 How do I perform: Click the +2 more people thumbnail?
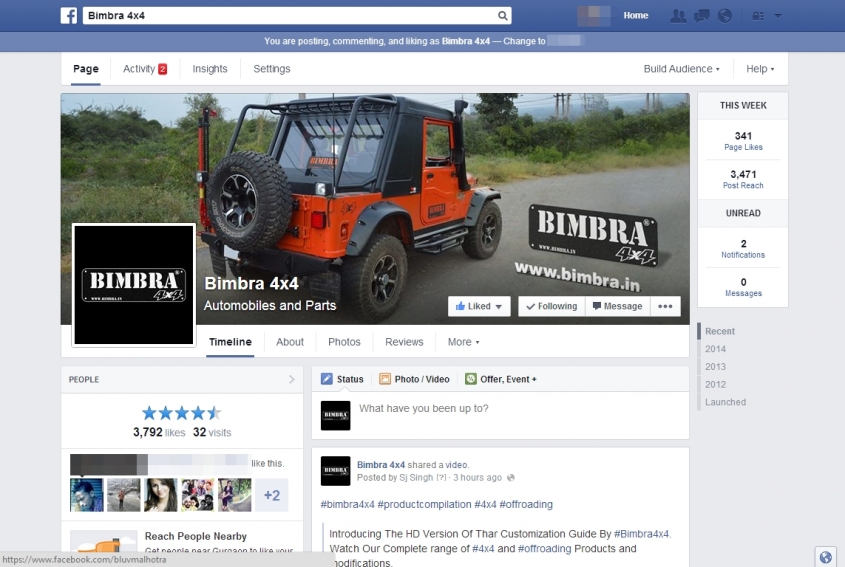pos(271,495)
